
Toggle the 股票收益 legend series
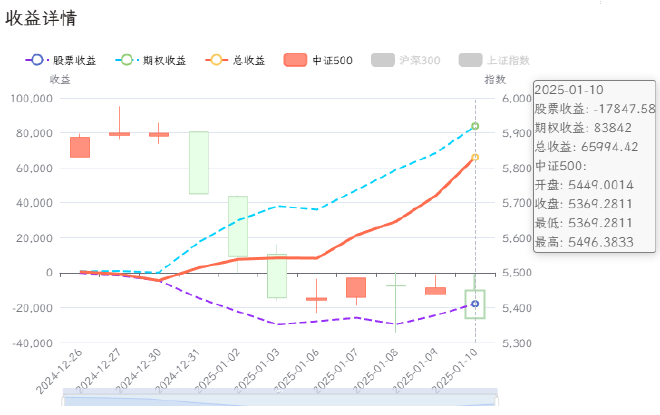click(61, 61)
